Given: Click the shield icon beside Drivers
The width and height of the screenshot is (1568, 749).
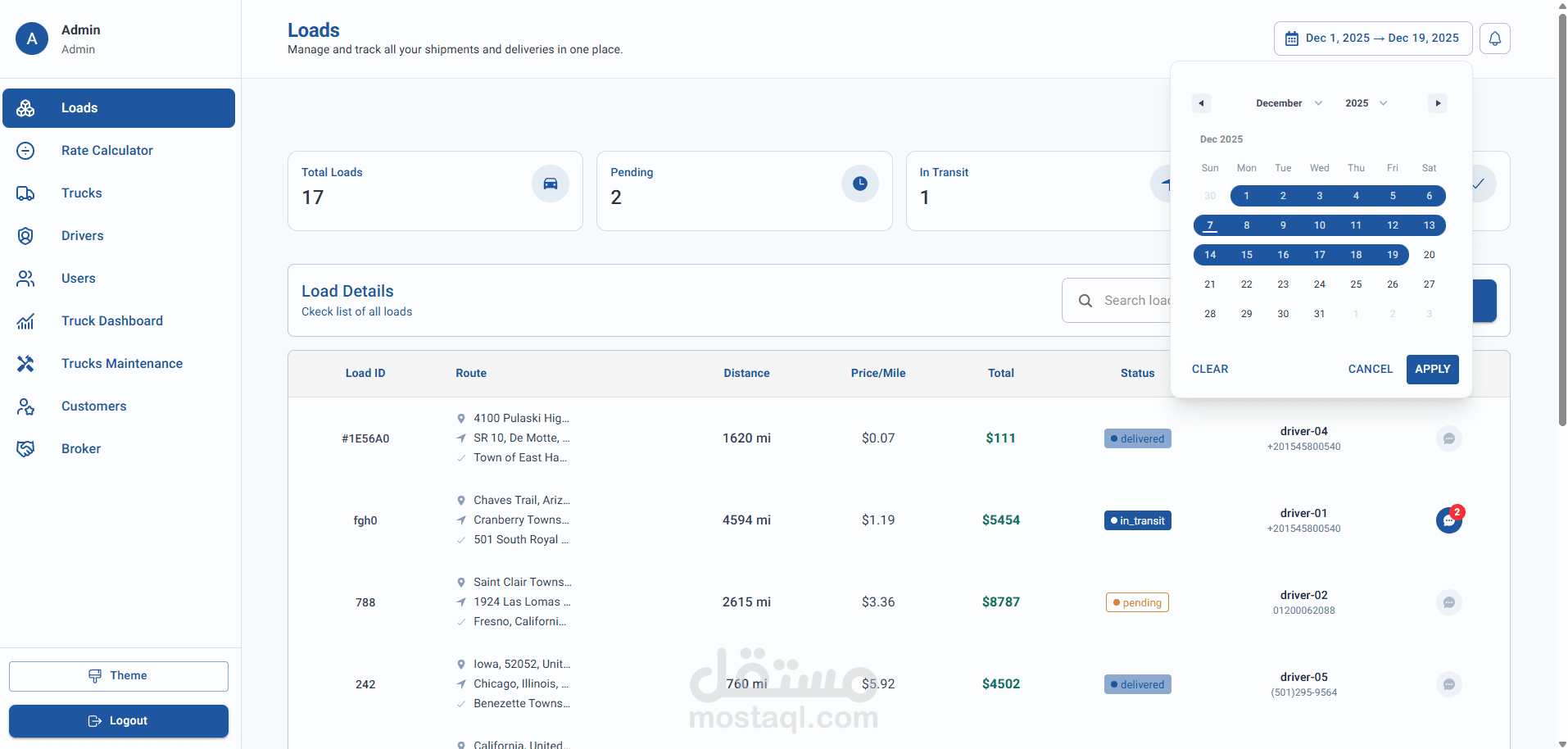Looking at the screenshot, I should pyautogui.click(x=25, y=236).
